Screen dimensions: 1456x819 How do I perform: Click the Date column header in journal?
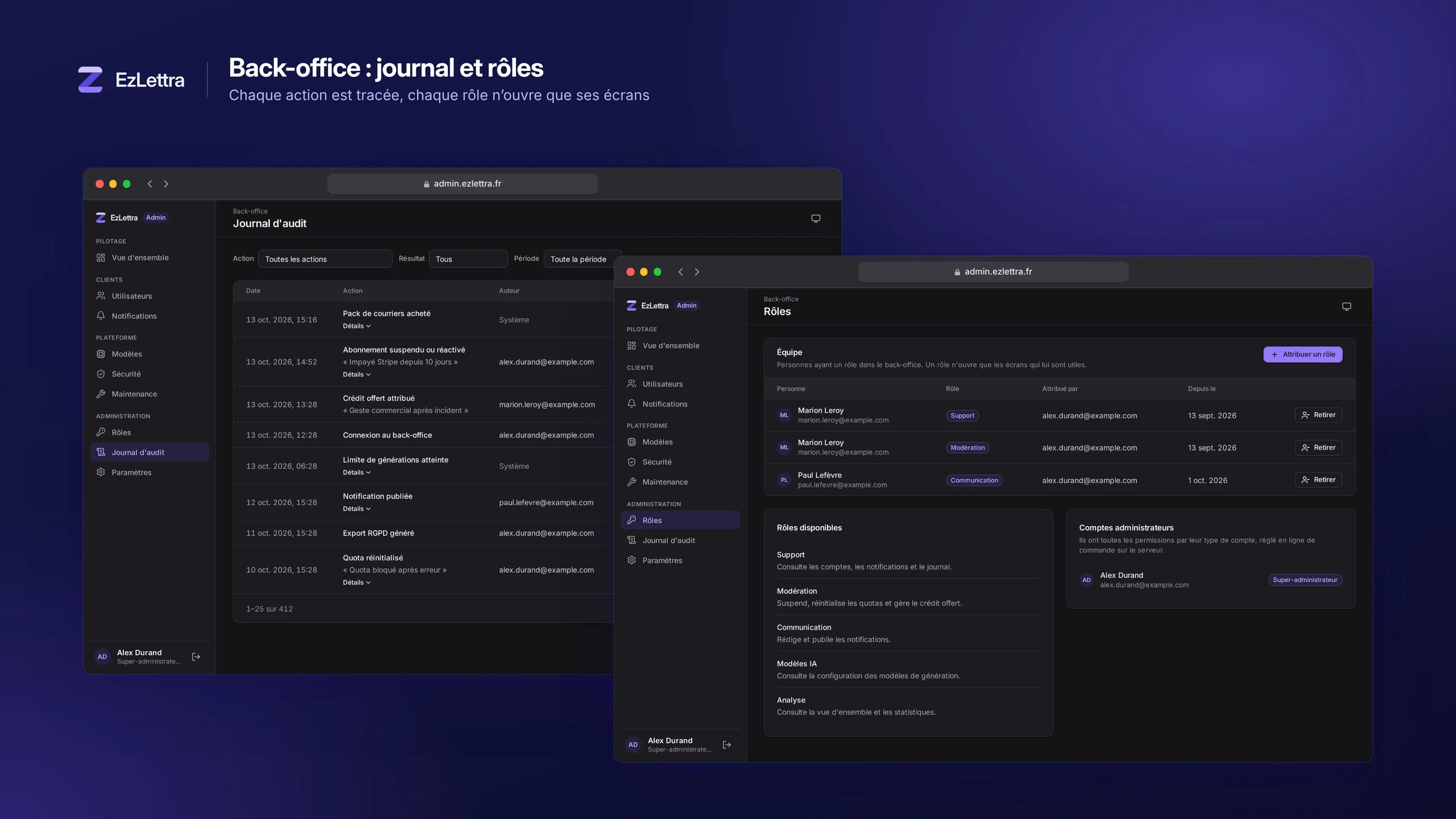click(x=253, y=291)
